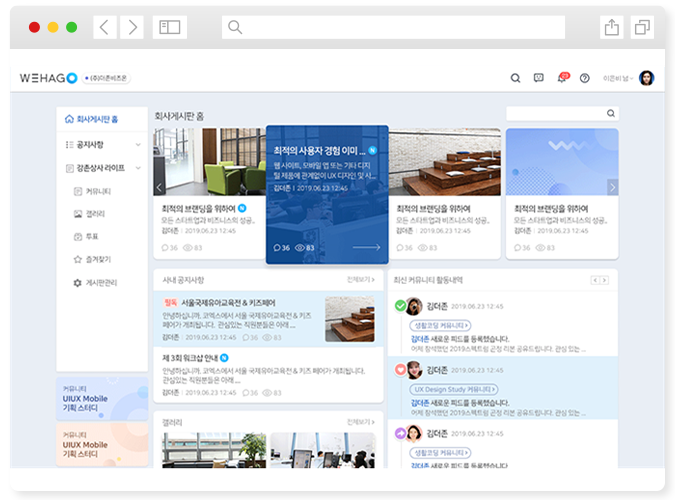Image resolution: width=675 pixels, height=500 pixels.
Task: Click the user profile avatar in header
Action: coord(647,78)
